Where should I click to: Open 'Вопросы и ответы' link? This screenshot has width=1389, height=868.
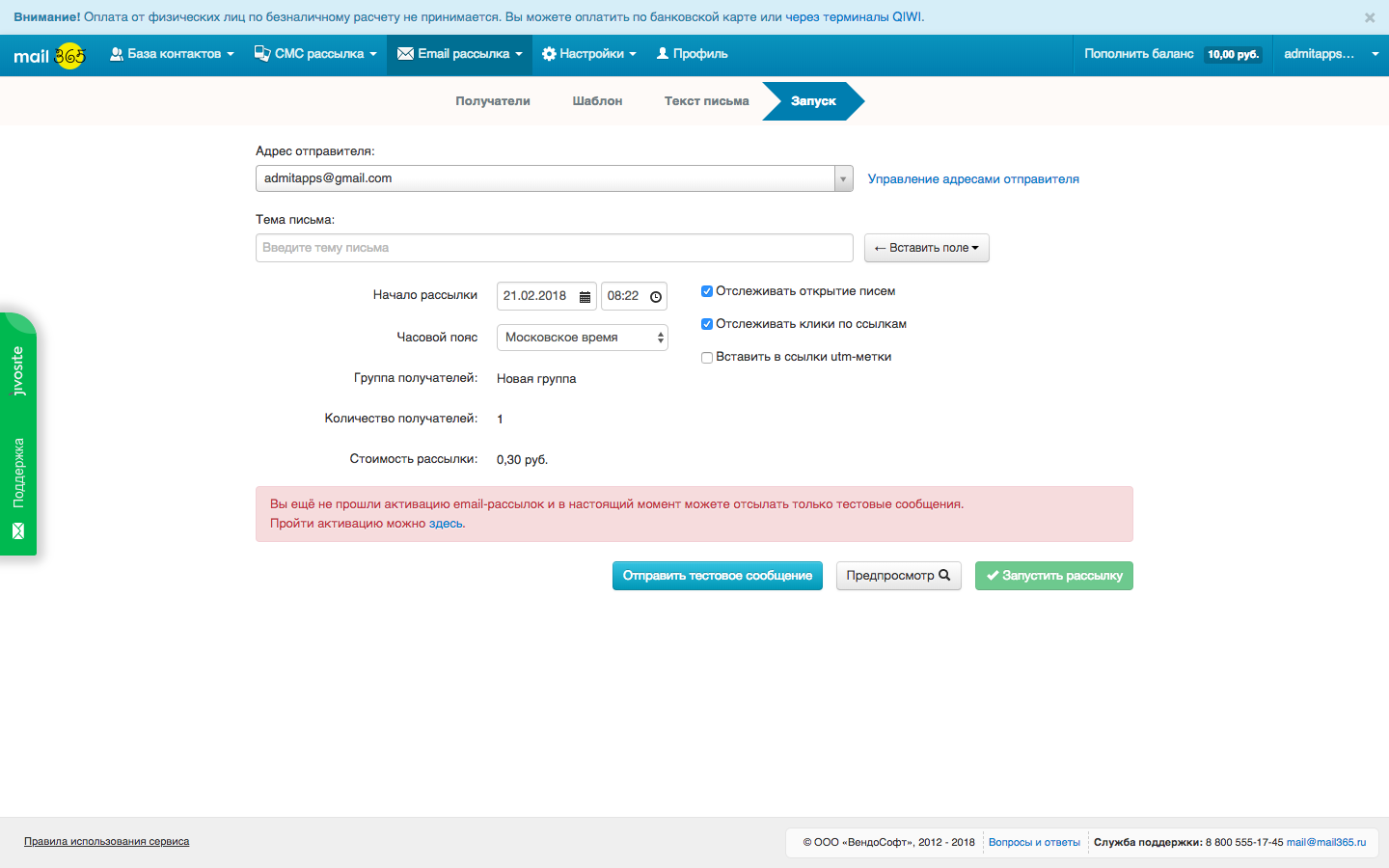point(1034,843)
